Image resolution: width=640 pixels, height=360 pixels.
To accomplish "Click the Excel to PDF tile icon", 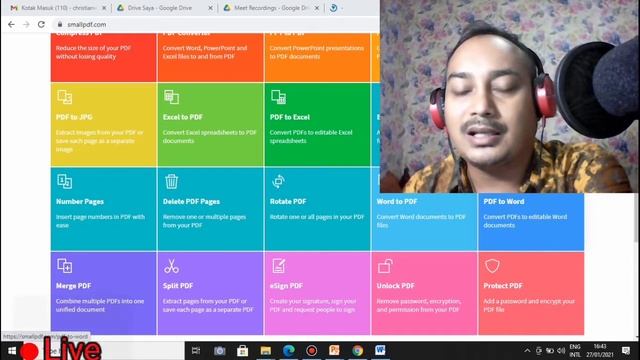I will pos(171,97).
